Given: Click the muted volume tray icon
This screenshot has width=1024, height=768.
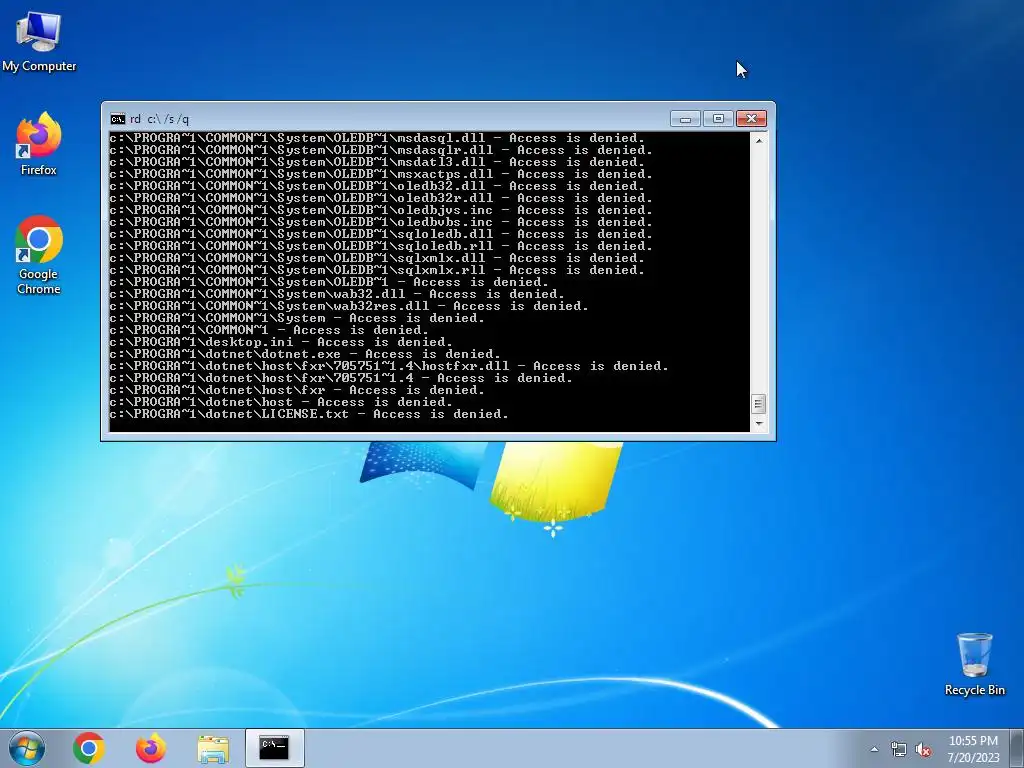Looking at the screenshot, I should point(923,749).
